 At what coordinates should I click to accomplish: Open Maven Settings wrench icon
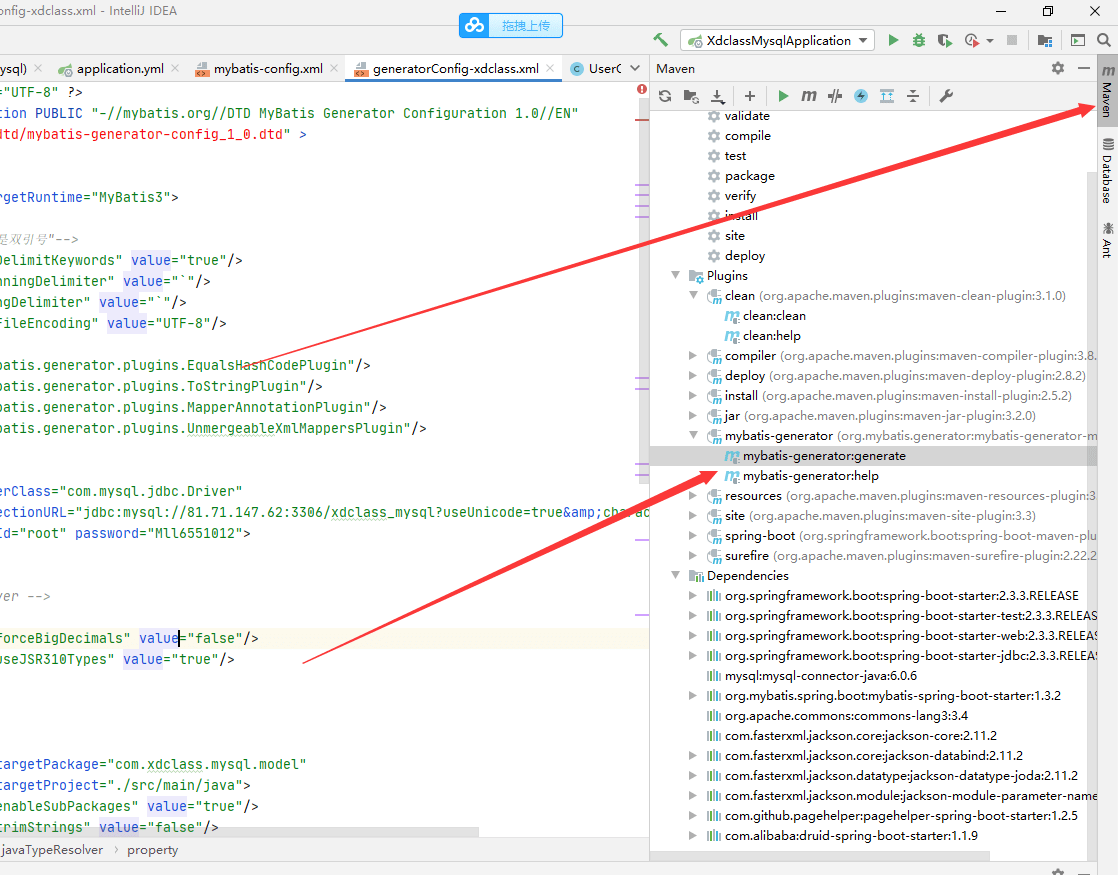coord(946,96)
